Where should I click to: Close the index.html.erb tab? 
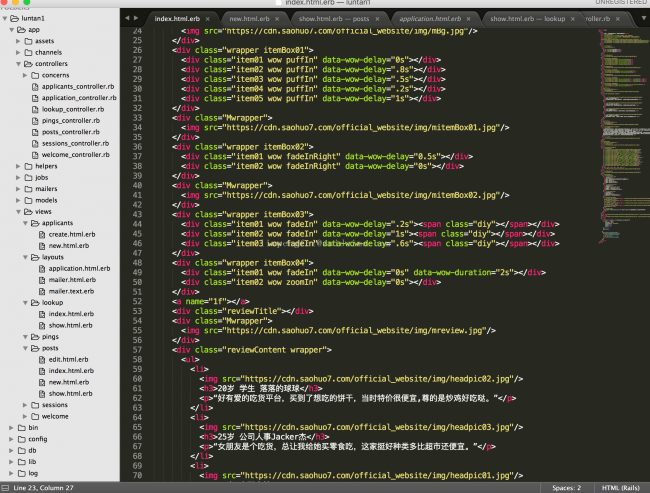209,18
